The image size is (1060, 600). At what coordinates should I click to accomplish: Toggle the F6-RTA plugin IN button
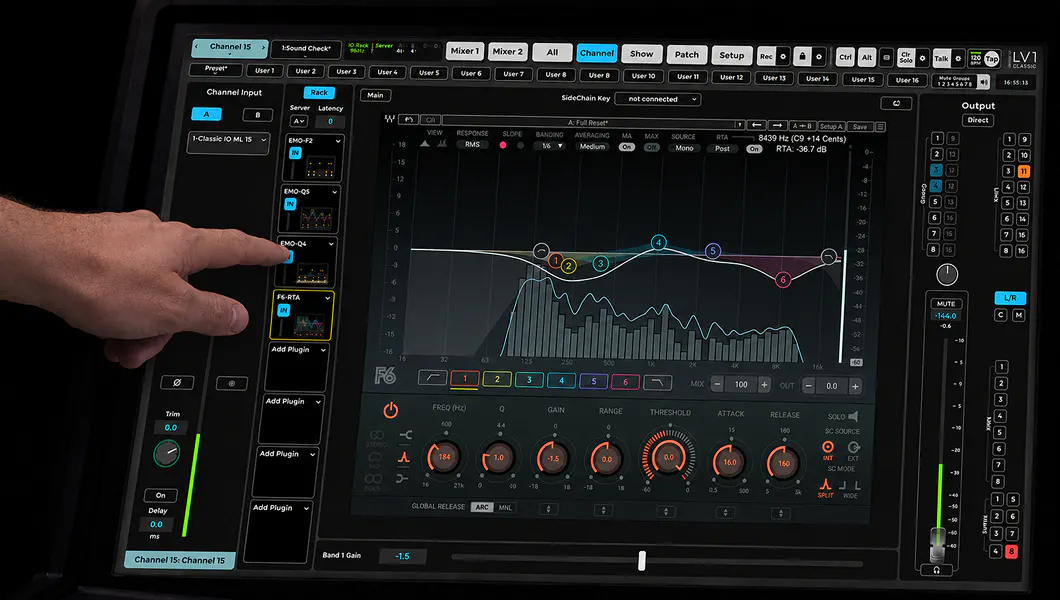(283, 310)
